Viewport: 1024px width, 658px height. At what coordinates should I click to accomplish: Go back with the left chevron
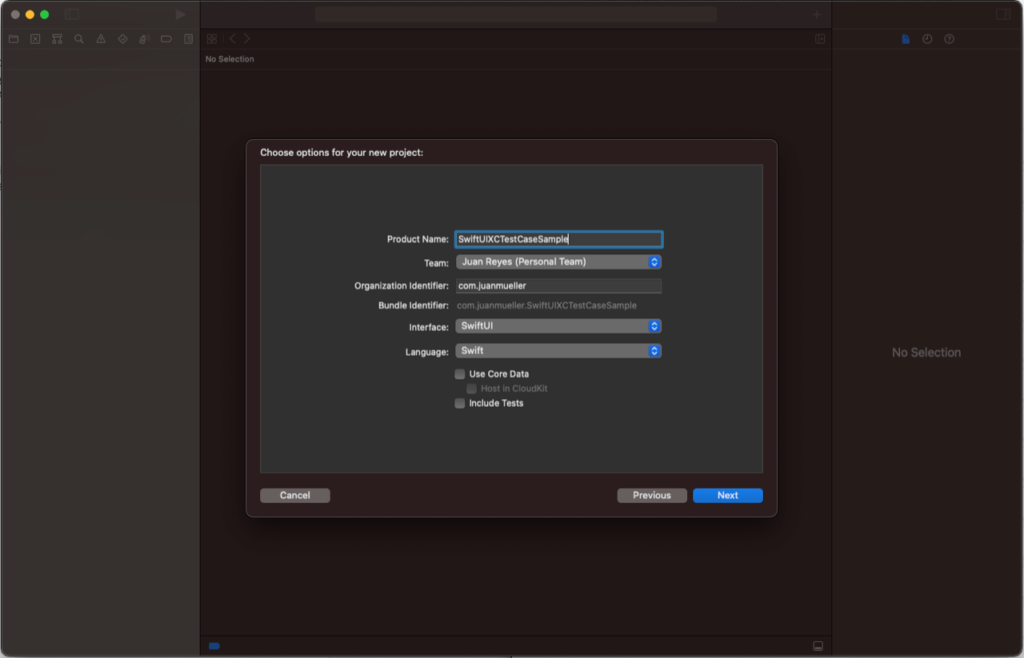click(232, 39)
